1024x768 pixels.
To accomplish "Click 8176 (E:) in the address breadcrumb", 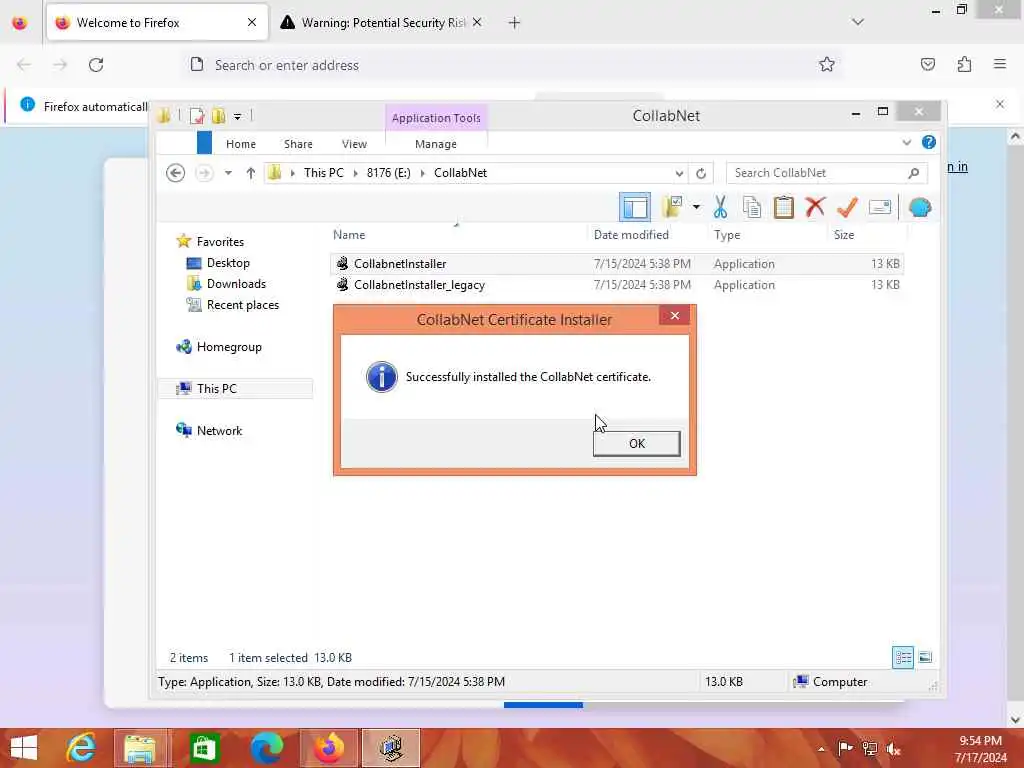I will click(389, 173).
